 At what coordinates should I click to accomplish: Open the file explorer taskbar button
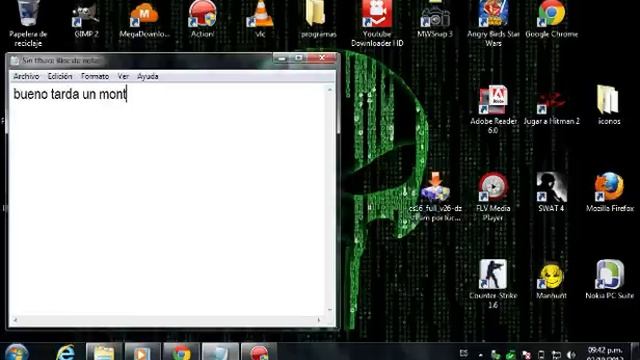tap(104, 352)
